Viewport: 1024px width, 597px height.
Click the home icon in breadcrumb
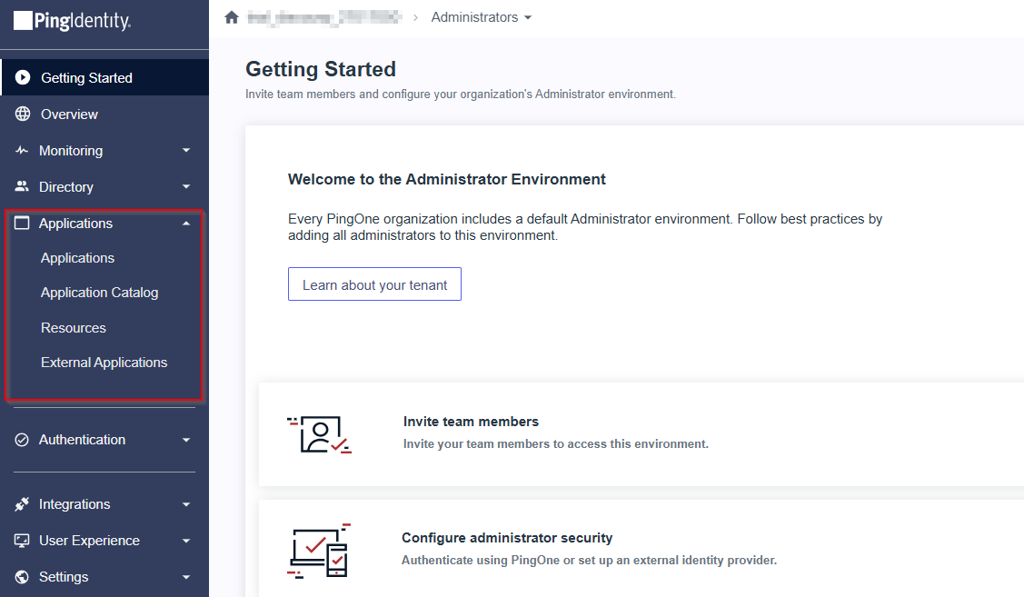pyautogui.click(x=231, y=17)
